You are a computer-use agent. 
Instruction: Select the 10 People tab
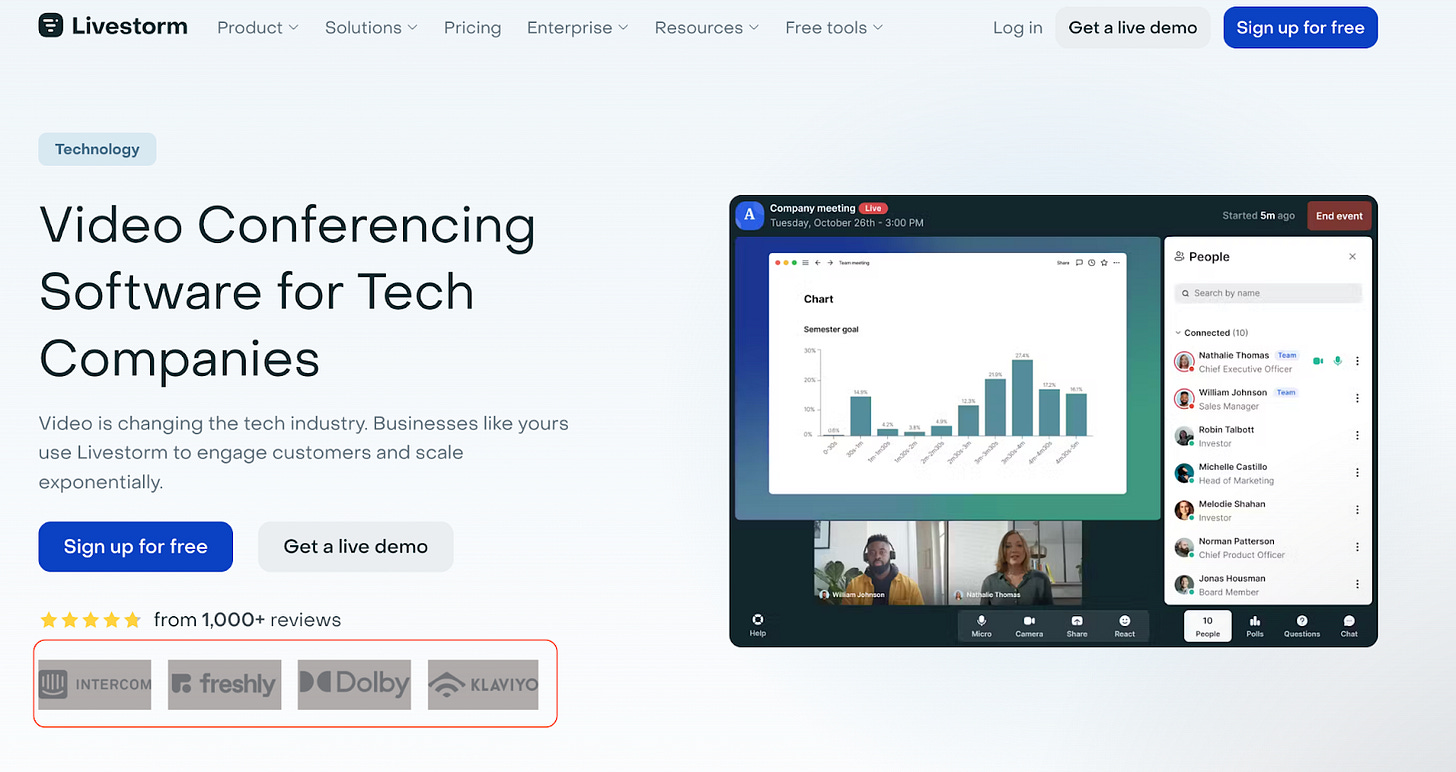coord(1208,626)
